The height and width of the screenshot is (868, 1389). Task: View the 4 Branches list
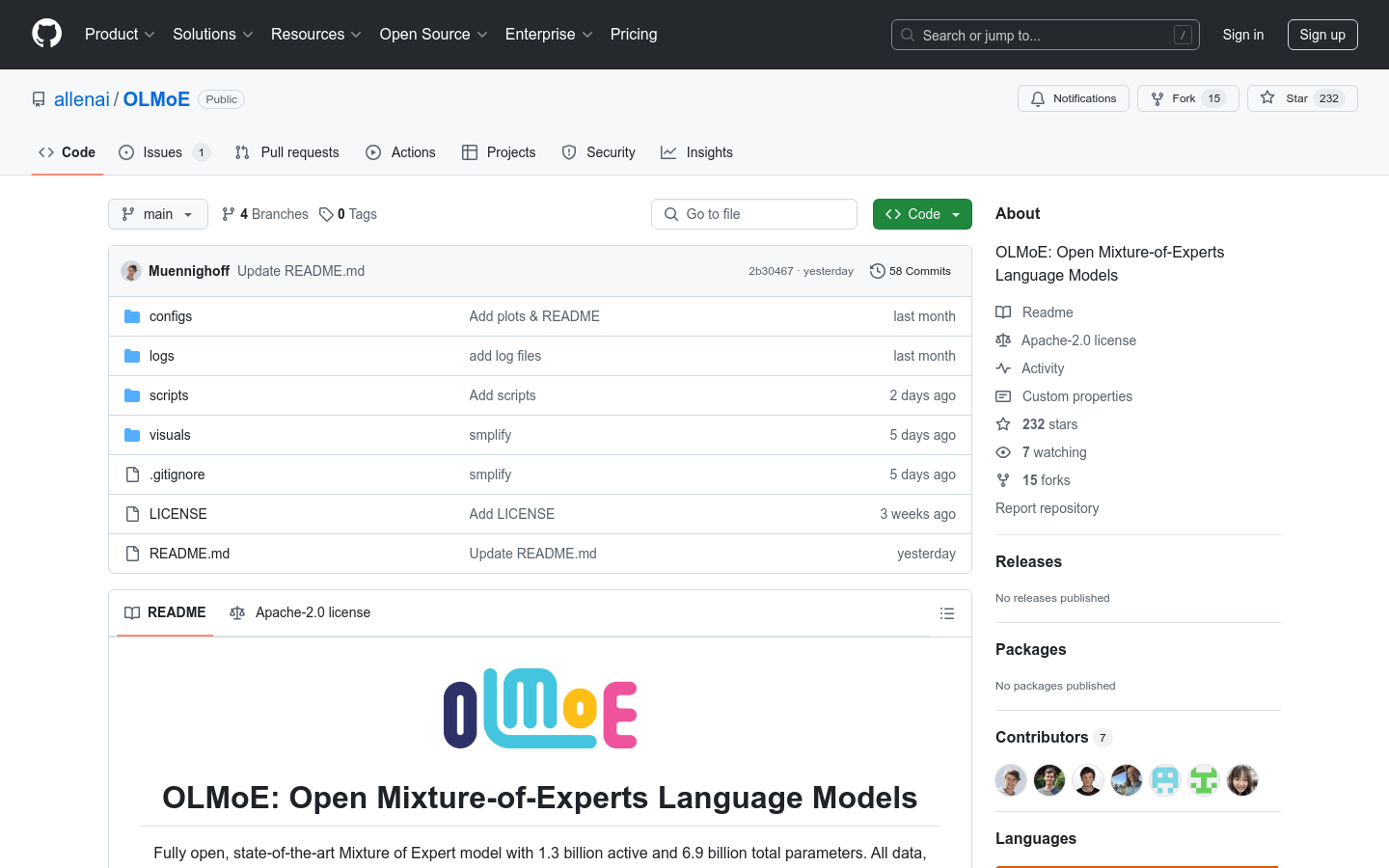click(265, 214)
